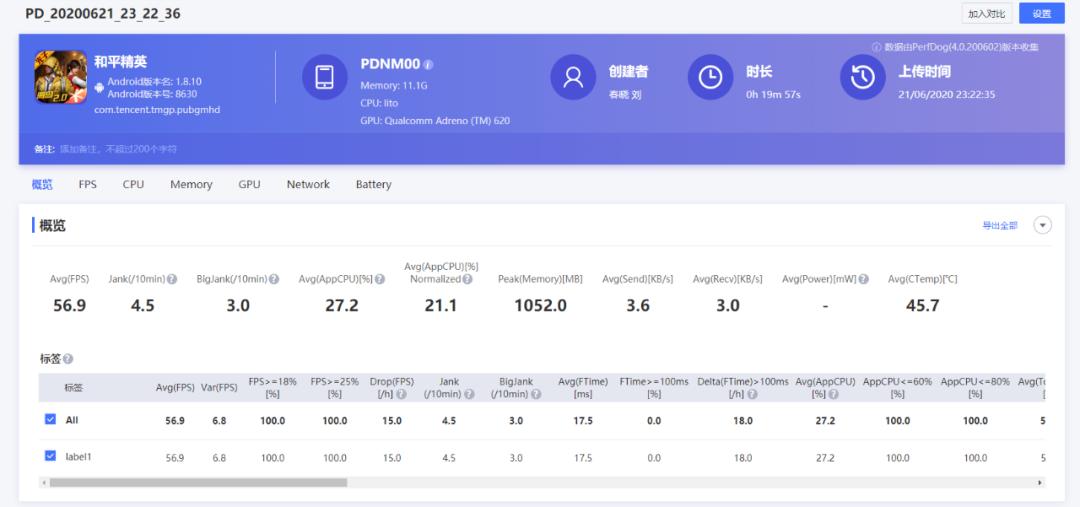Click GPU text Qualcomm Adreno (TM) 620

(x=435, y=121)
